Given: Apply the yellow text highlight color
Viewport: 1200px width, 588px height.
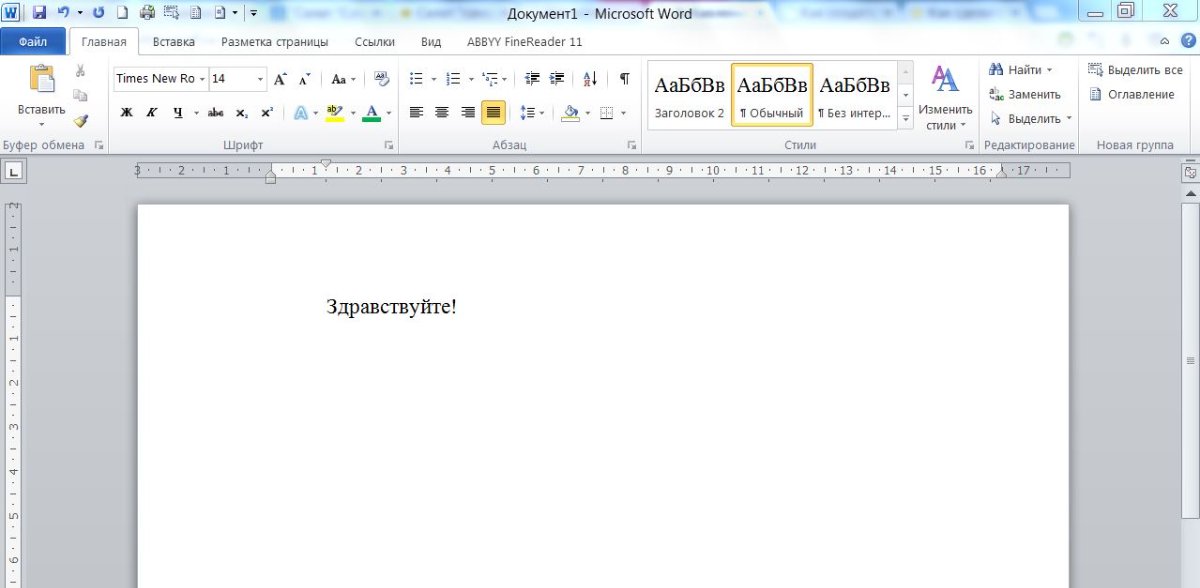Looking at the screenshot, I should 334,113.
